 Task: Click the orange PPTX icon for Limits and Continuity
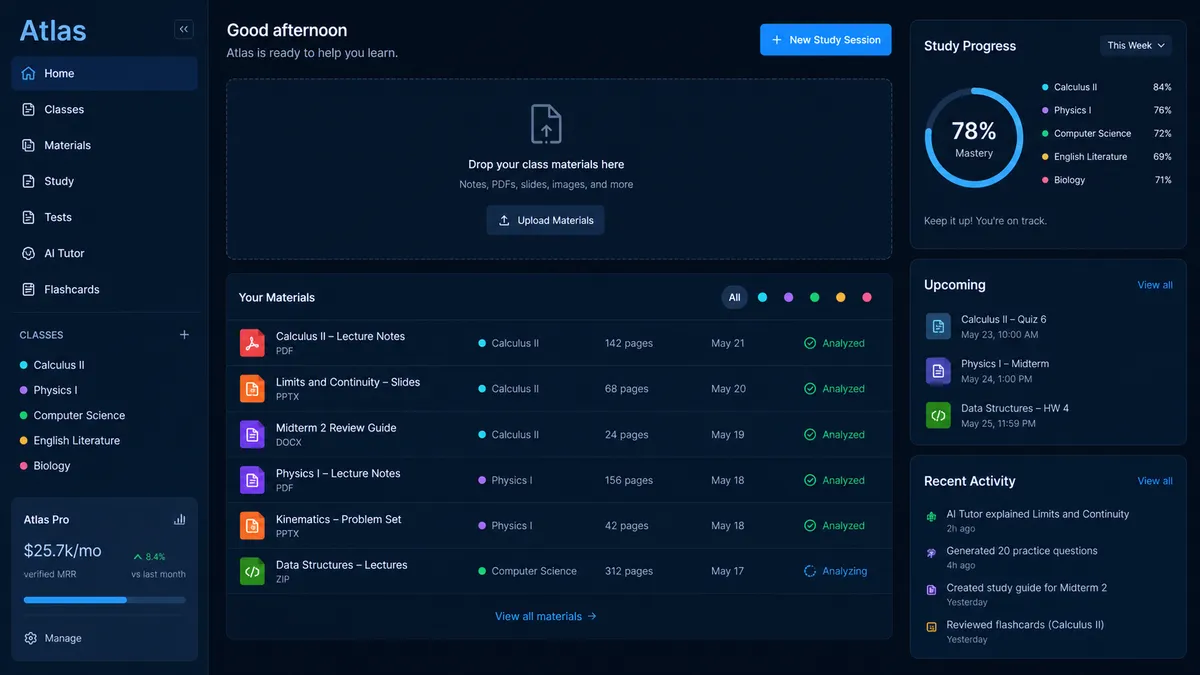tap(252, 389)
